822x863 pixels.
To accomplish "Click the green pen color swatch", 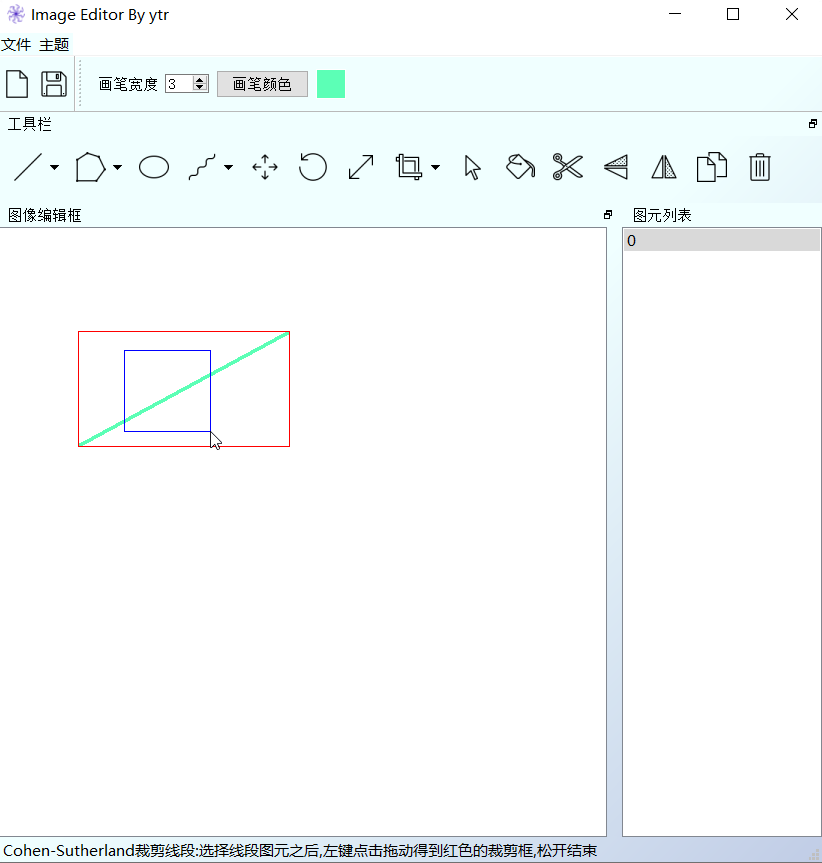I will point(331,84).
